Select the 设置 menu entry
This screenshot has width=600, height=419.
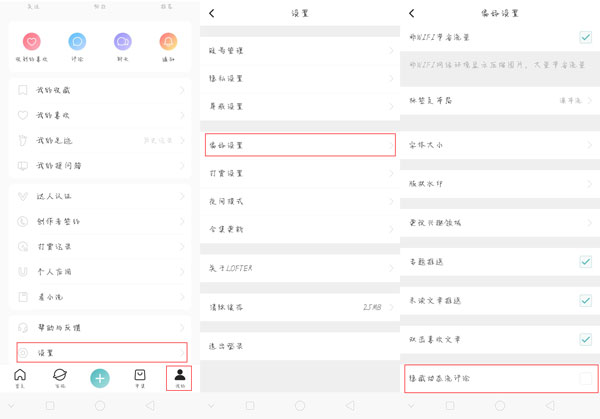[x=100, y=352]
